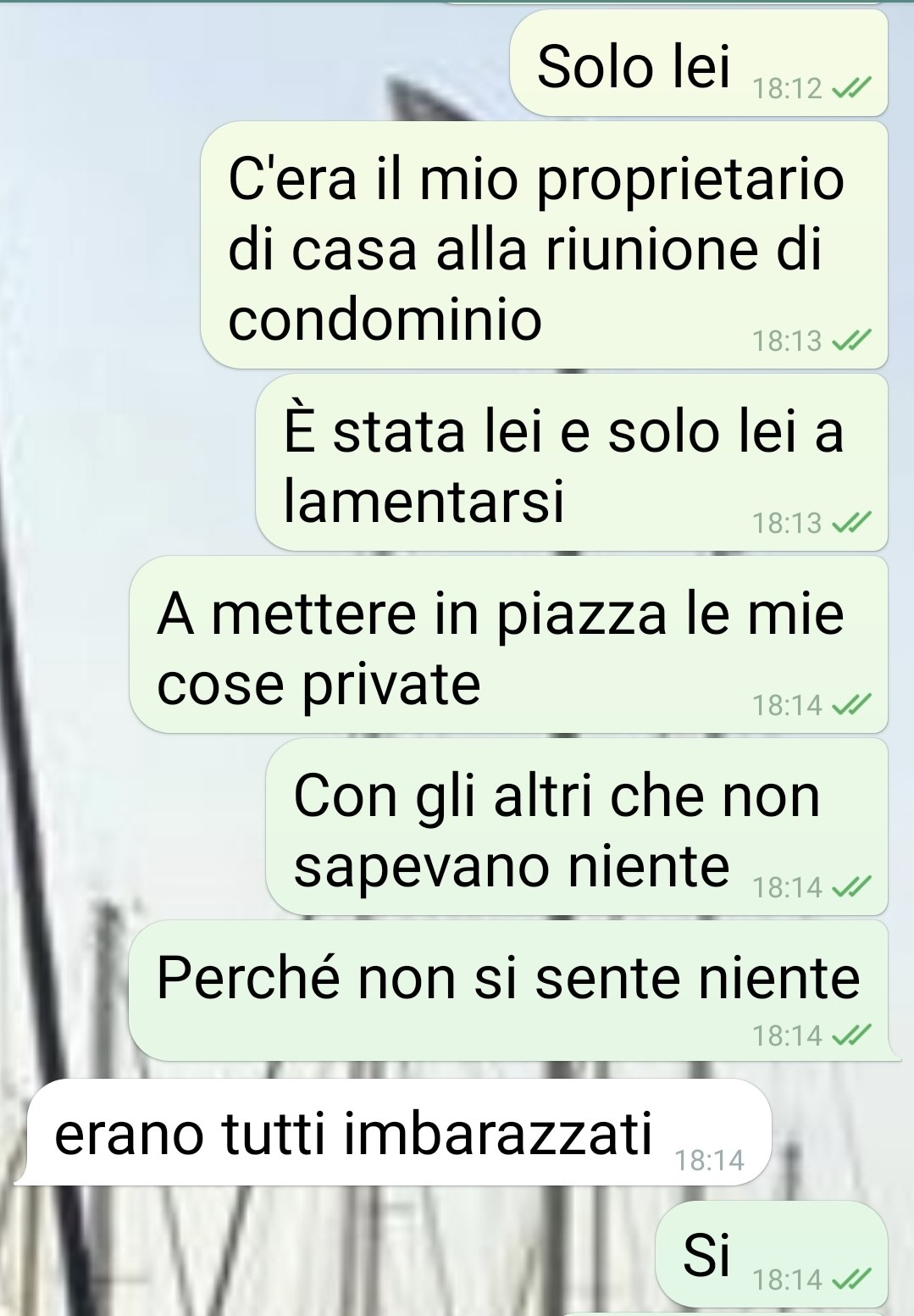Image resolution: width=914 pixels, height=1316 pixels.
Task: Select the 'C'era il mio proprietario' message
Action: pyautogui.click(x=544, y=245)
